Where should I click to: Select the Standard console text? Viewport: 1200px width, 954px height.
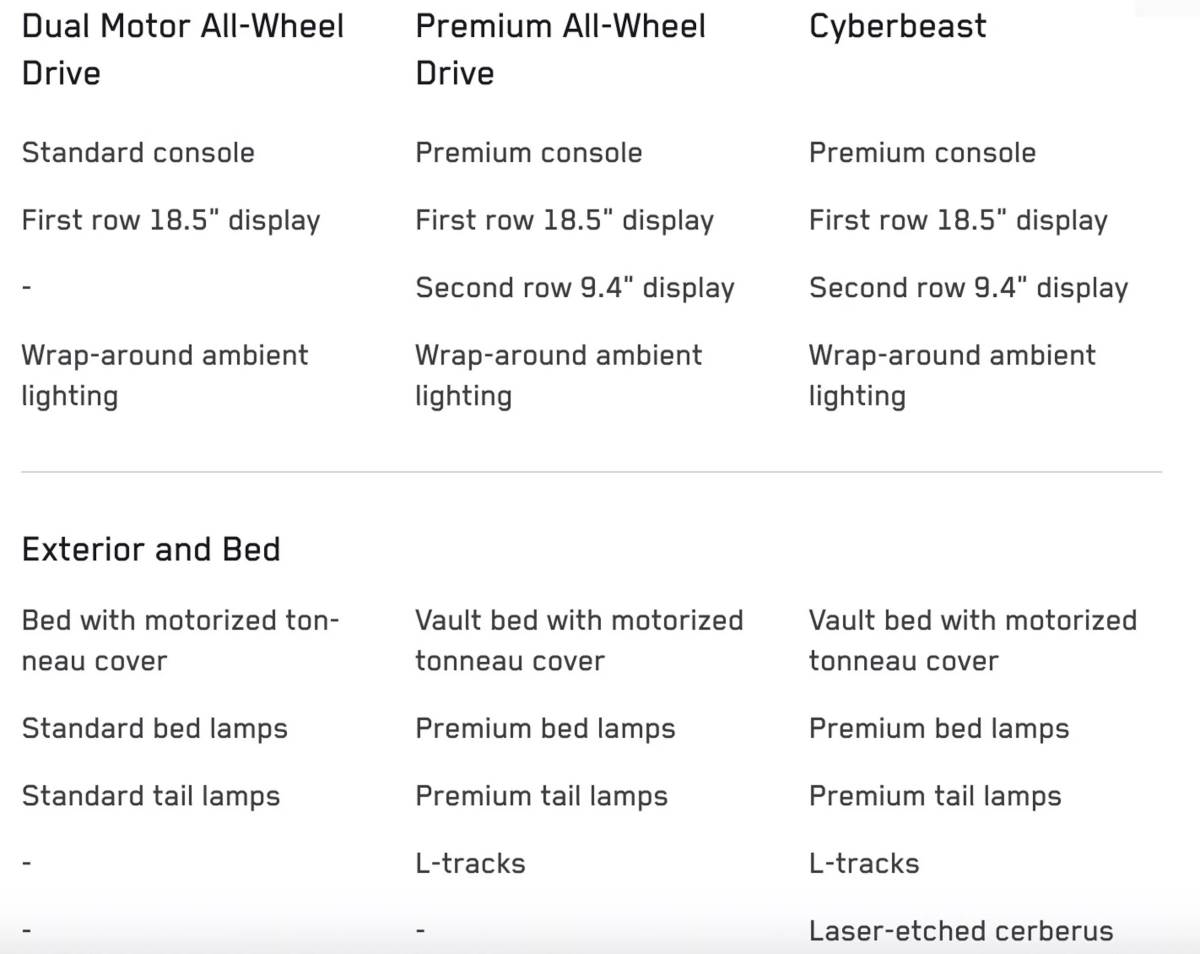[x=138, y=153]
